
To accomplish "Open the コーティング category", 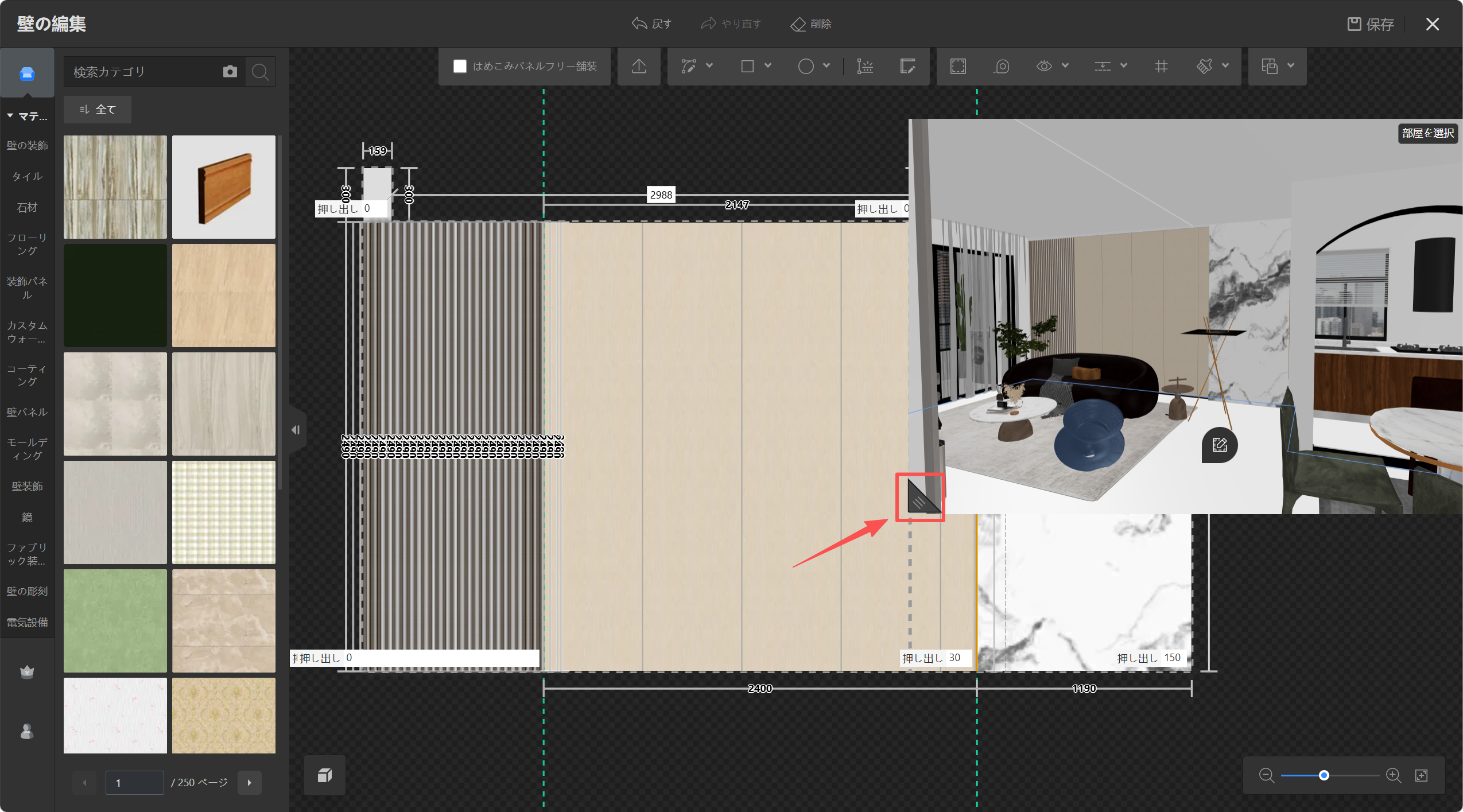I will pyautogui.click(x=27, y=375).
